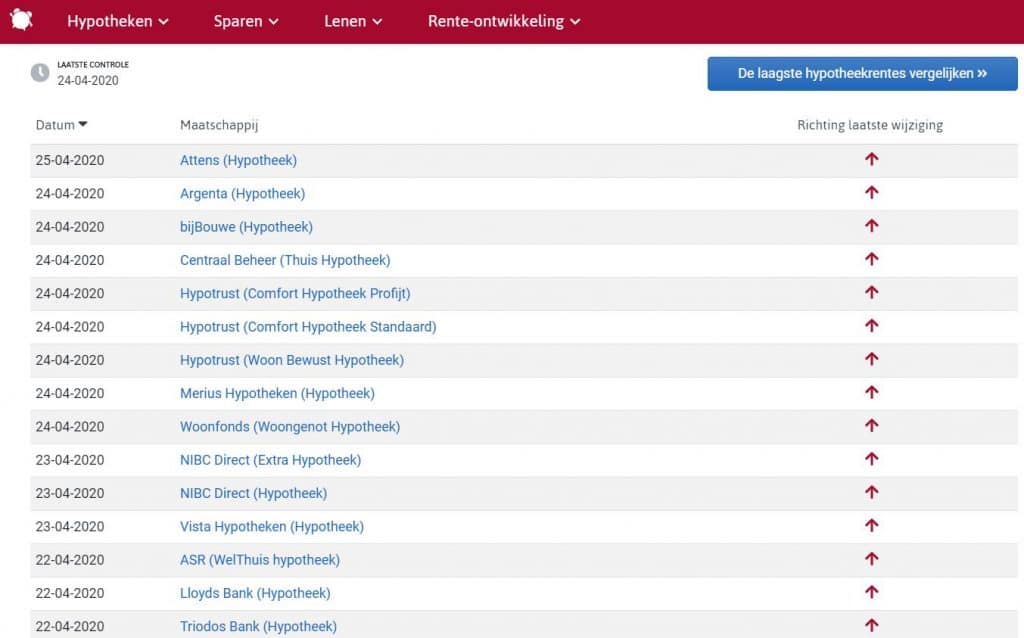Viewport: 1024px width, 638px height.
Task: Click the arrow in Centraal Beheer row
Action: point(871,259)
